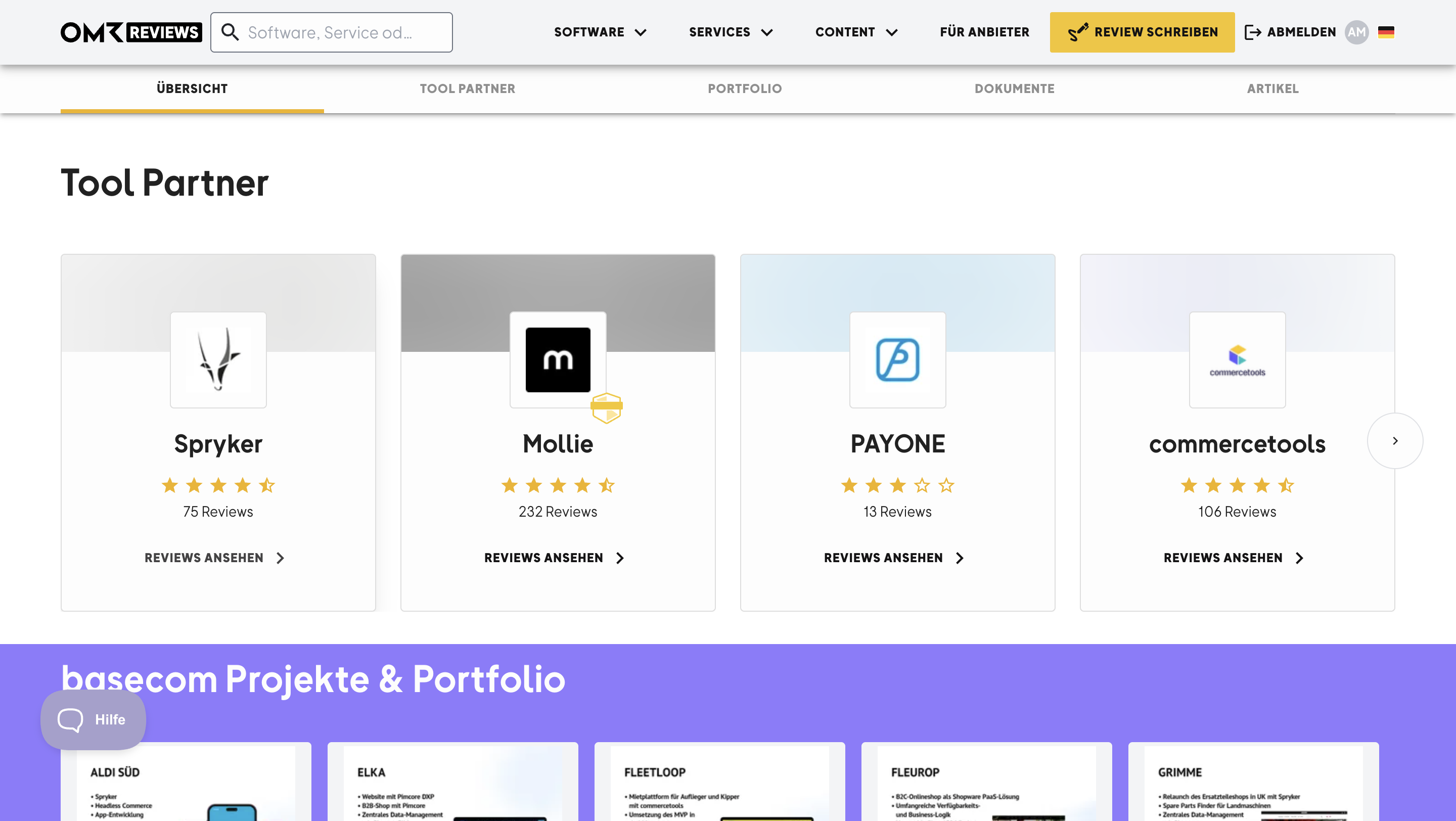The height and width of the screenshot is (821, 1456).
Task: Open the FLEETLOOP project thumbnail
Action: [719, 782]
